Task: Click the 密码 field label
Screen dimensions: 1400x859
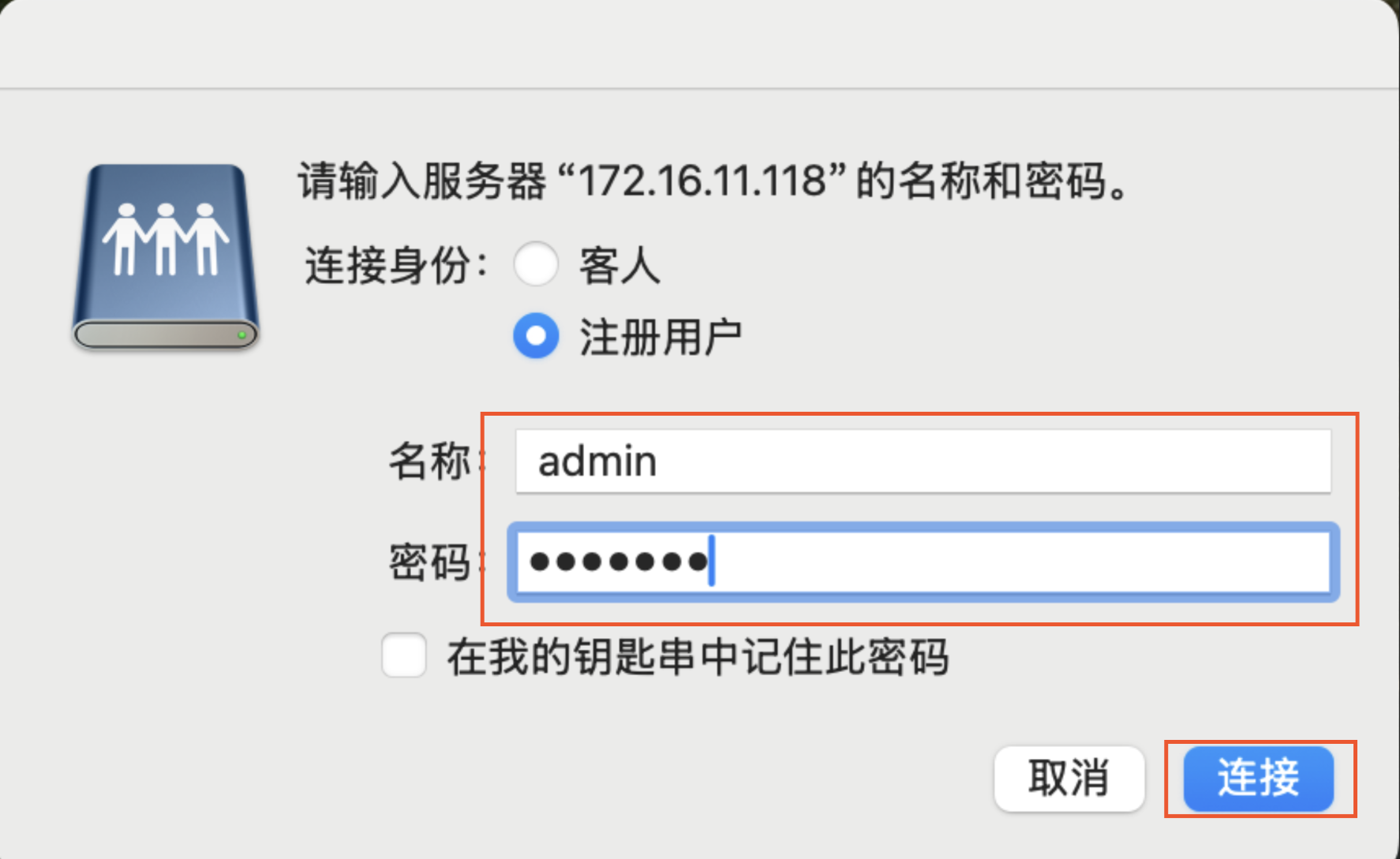Action: tap(429, 562)
